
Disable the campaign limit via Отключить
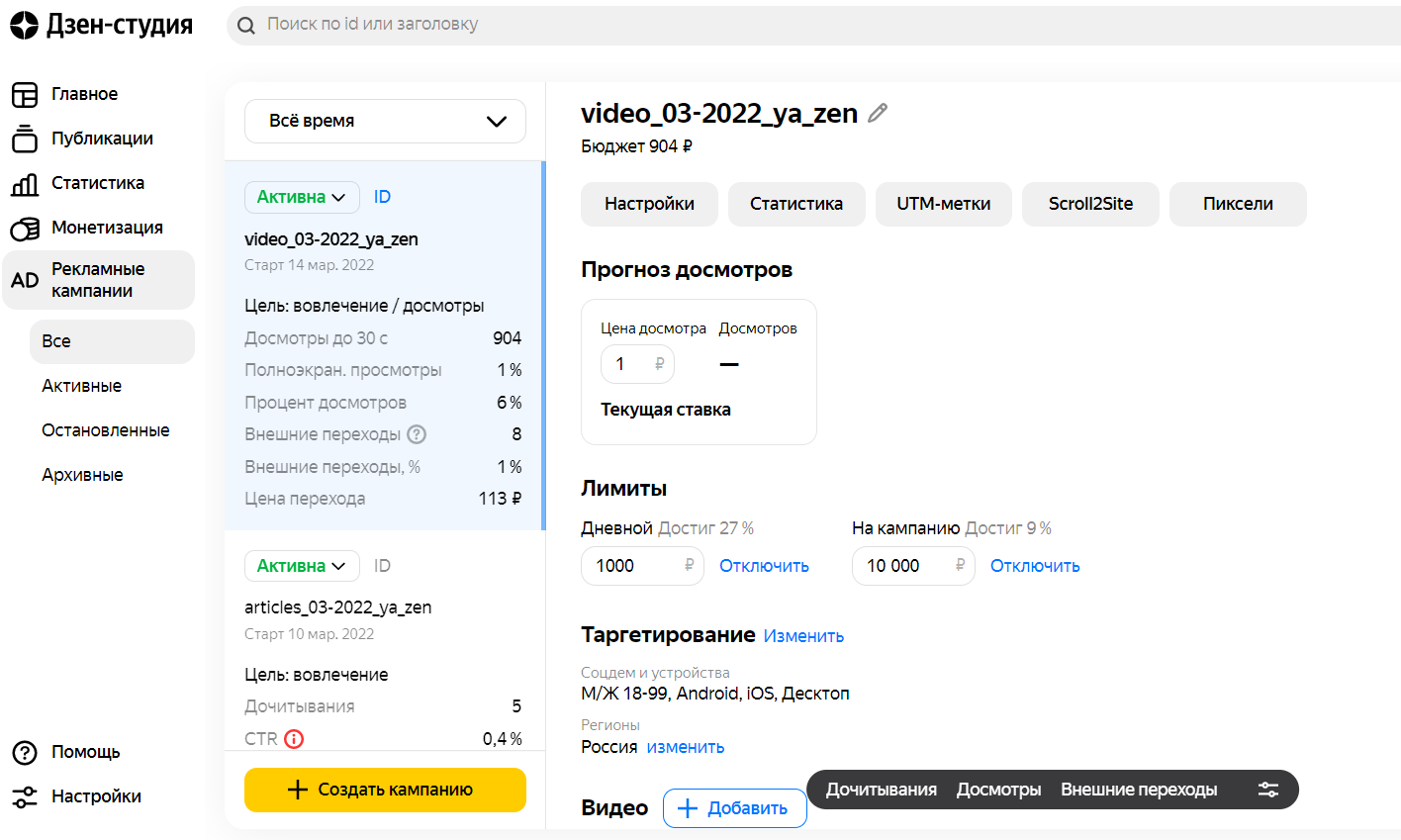[x=1035, y=566]
